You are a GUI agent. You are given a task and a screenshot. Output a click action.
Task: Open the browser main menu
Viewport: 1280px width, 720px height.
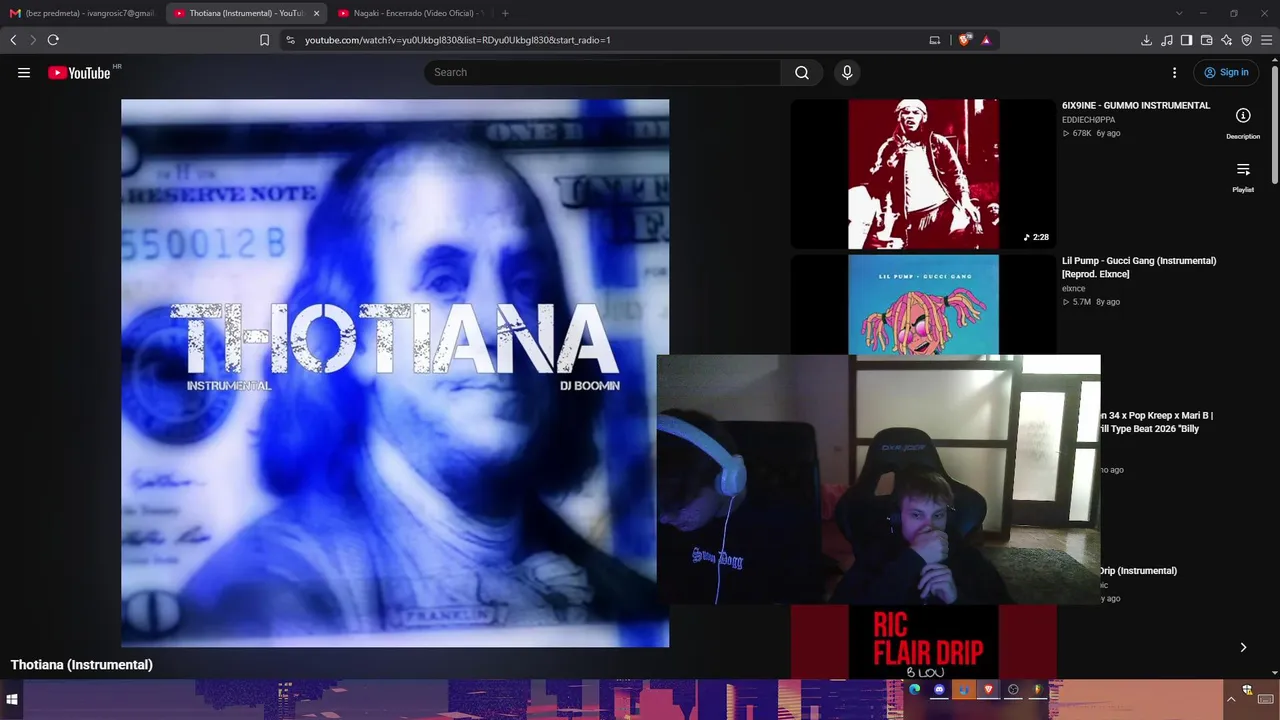[1266, 40]
